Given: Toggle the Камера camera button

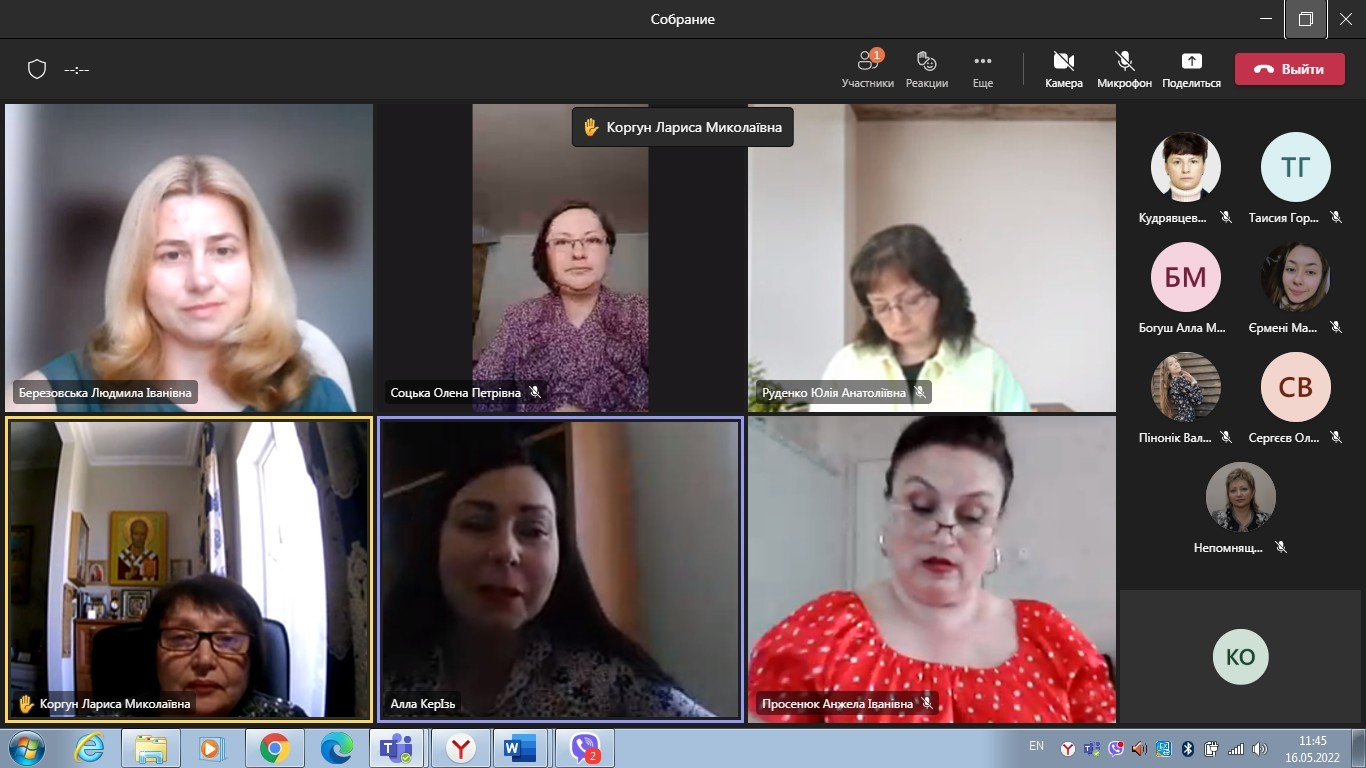Looking at the screenshot, I should [x=1064, y=69].
